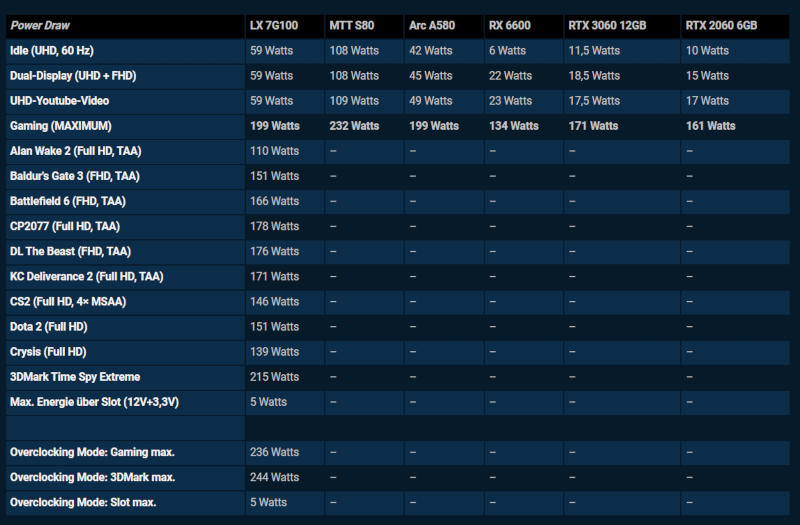
Task: Click the '109 Watts' YouTube video value
Action: point(354,101)
